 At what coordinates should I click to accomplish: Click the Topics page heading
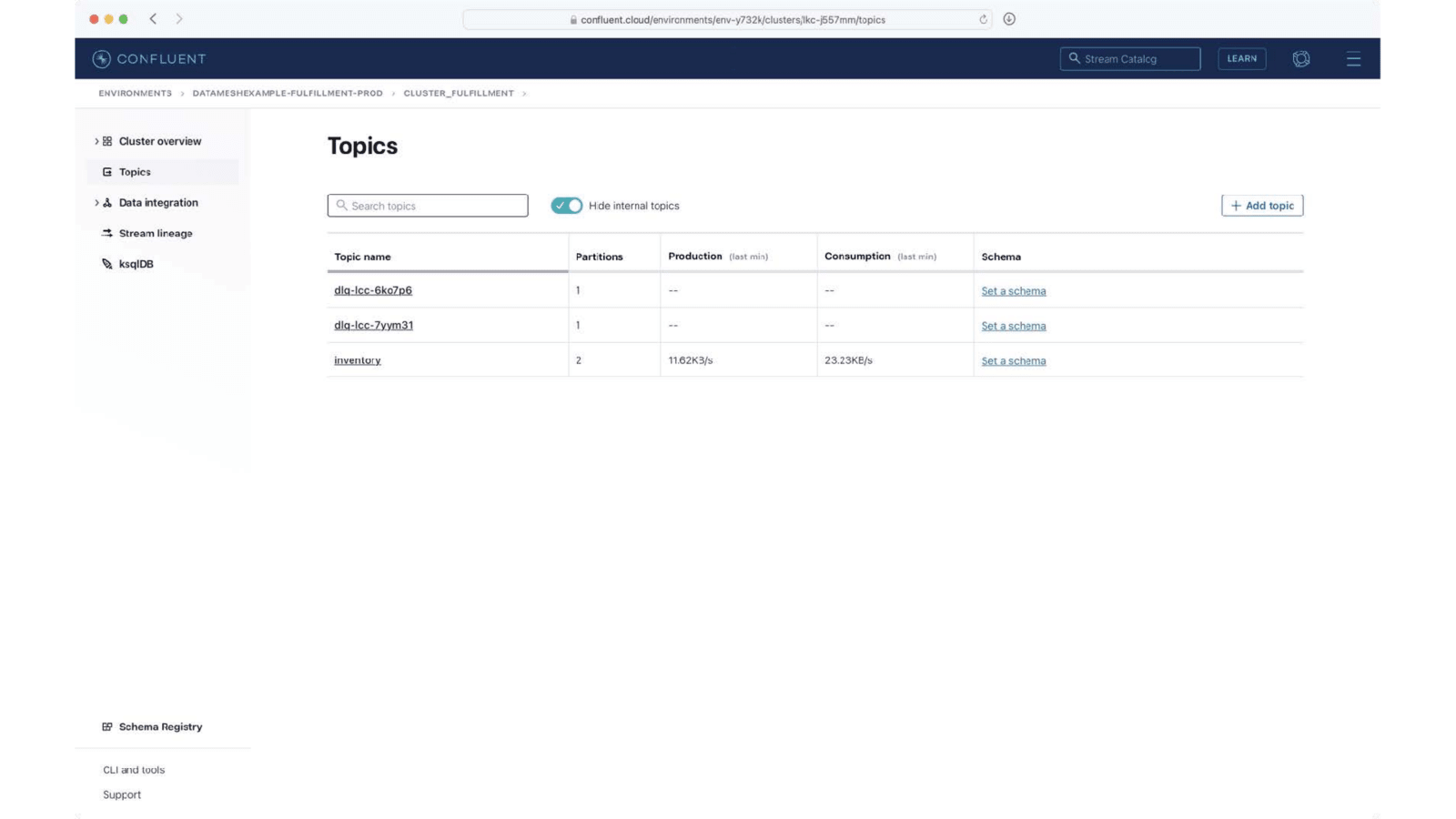tap(362, 147)
